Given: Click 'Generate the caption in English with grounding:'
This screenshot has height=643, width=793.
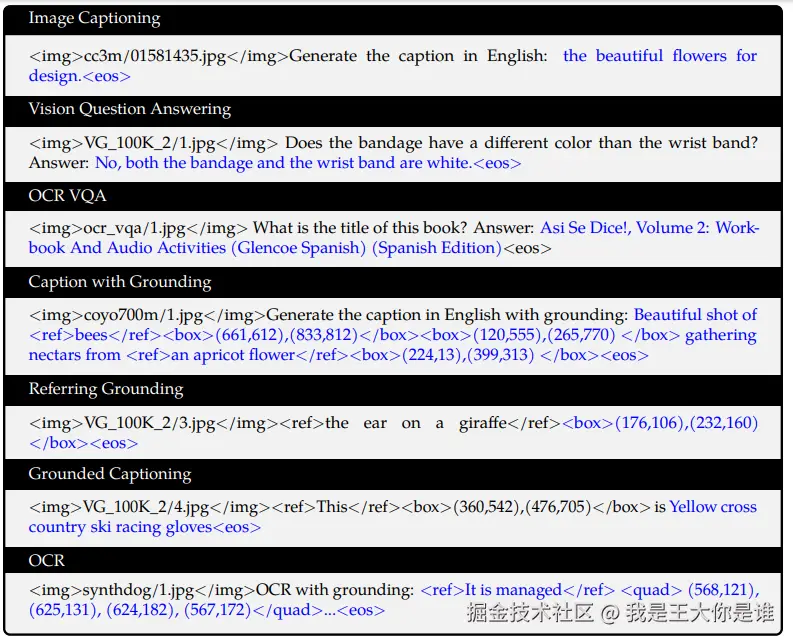Looking at the screenshot, I should click(447, 315).
